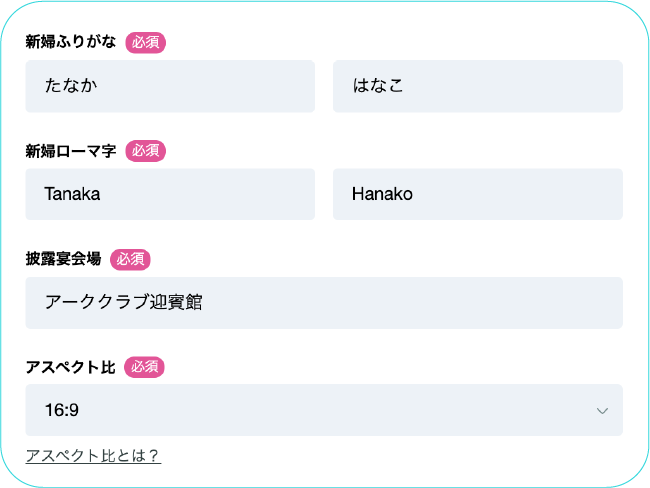Image resolution: width=650 pixels, height=488 pixels.
Task: Click the 必須 badge beside 披露宴会場
Action: click(130, 259)
